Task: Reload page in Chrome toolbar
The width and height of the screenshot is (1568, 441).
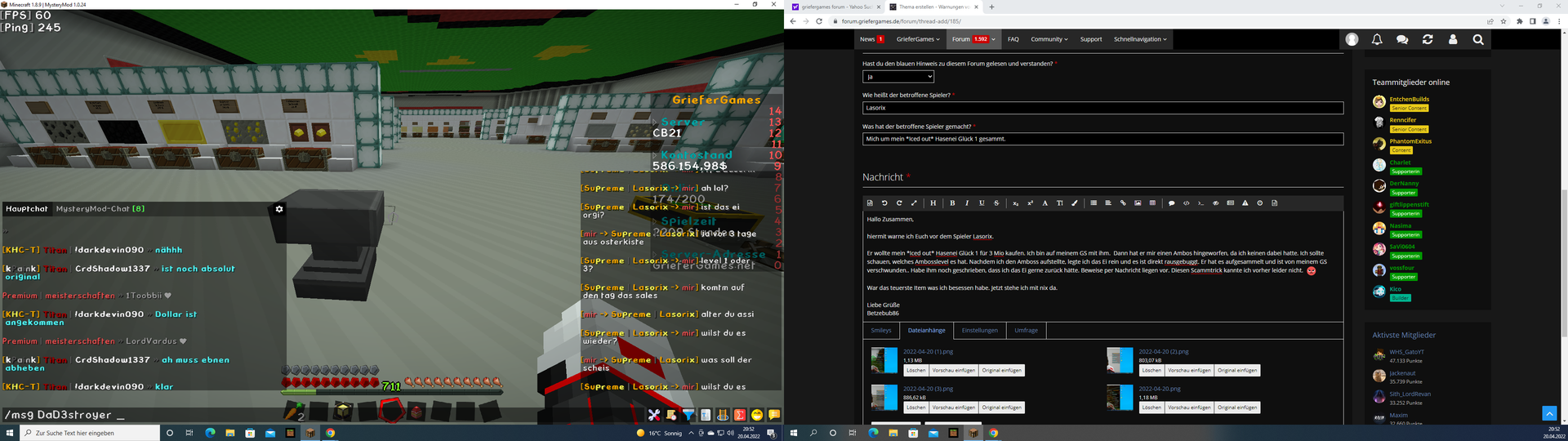Action: [x=819, y=21]
